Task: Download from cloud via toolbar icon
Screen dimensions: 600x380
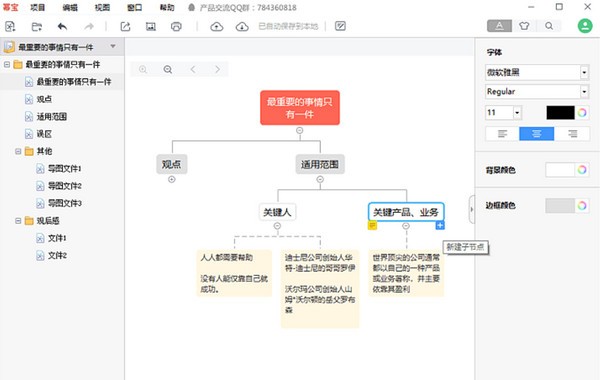Action: [242, 26]
